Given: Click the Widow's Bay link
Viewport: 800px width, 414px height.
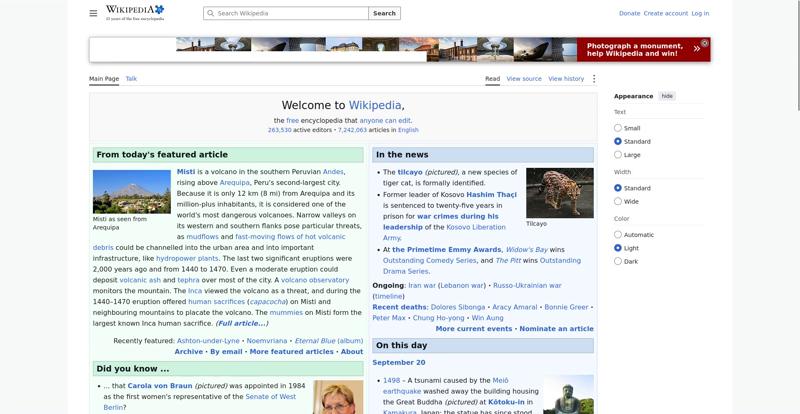Looking at the screenshot, I should pos(527,250).
